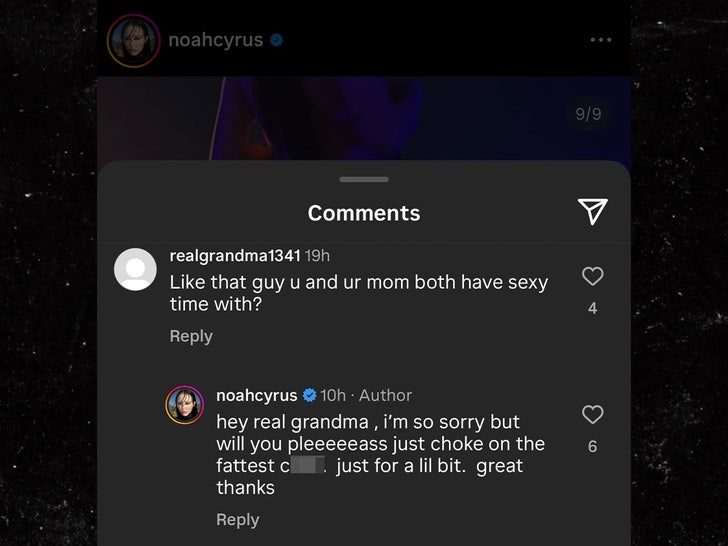Open noahcyrus profile picture in post header

point(133,41)
